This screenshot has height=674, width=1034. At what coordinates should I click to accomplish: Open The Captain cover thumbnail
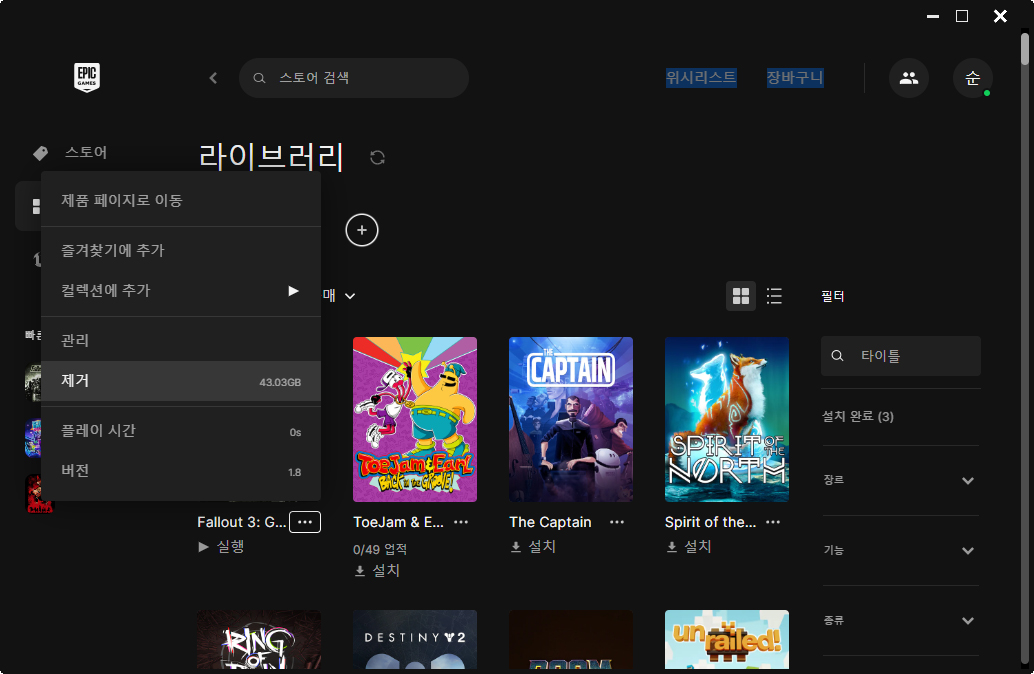(x=571, y=419)
